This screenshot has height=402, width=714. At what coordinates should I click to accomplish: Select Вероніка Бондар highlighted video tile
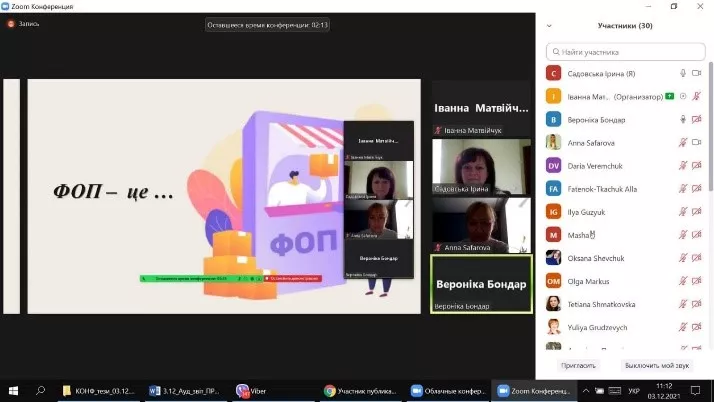tap(480, 283)
